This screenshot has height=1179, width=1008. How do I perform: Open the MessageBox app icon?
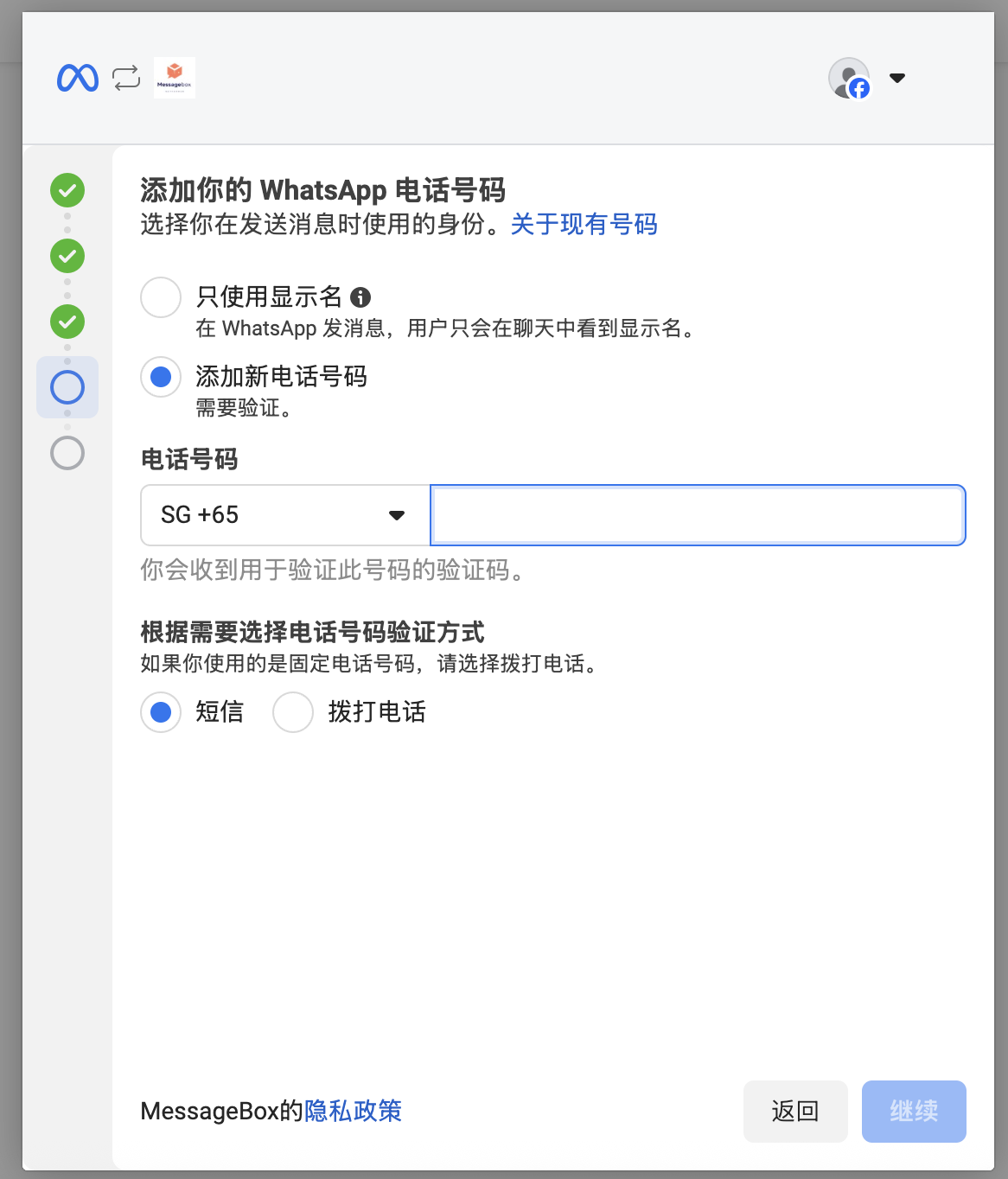pos(174,77)
